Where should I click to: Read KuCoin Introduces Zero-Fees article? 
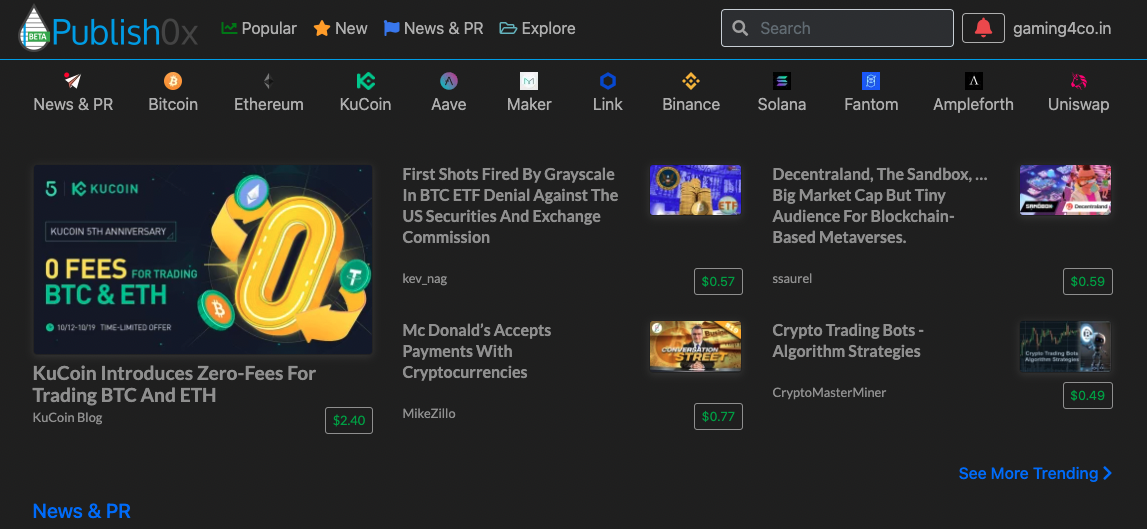tap(174, 384)
